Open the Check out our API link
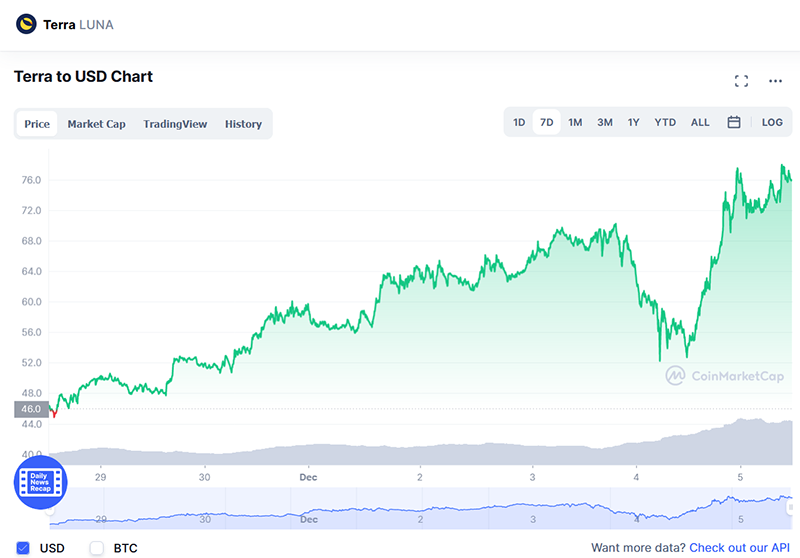Viewport: 800px width, 558px height. point(739,548)
